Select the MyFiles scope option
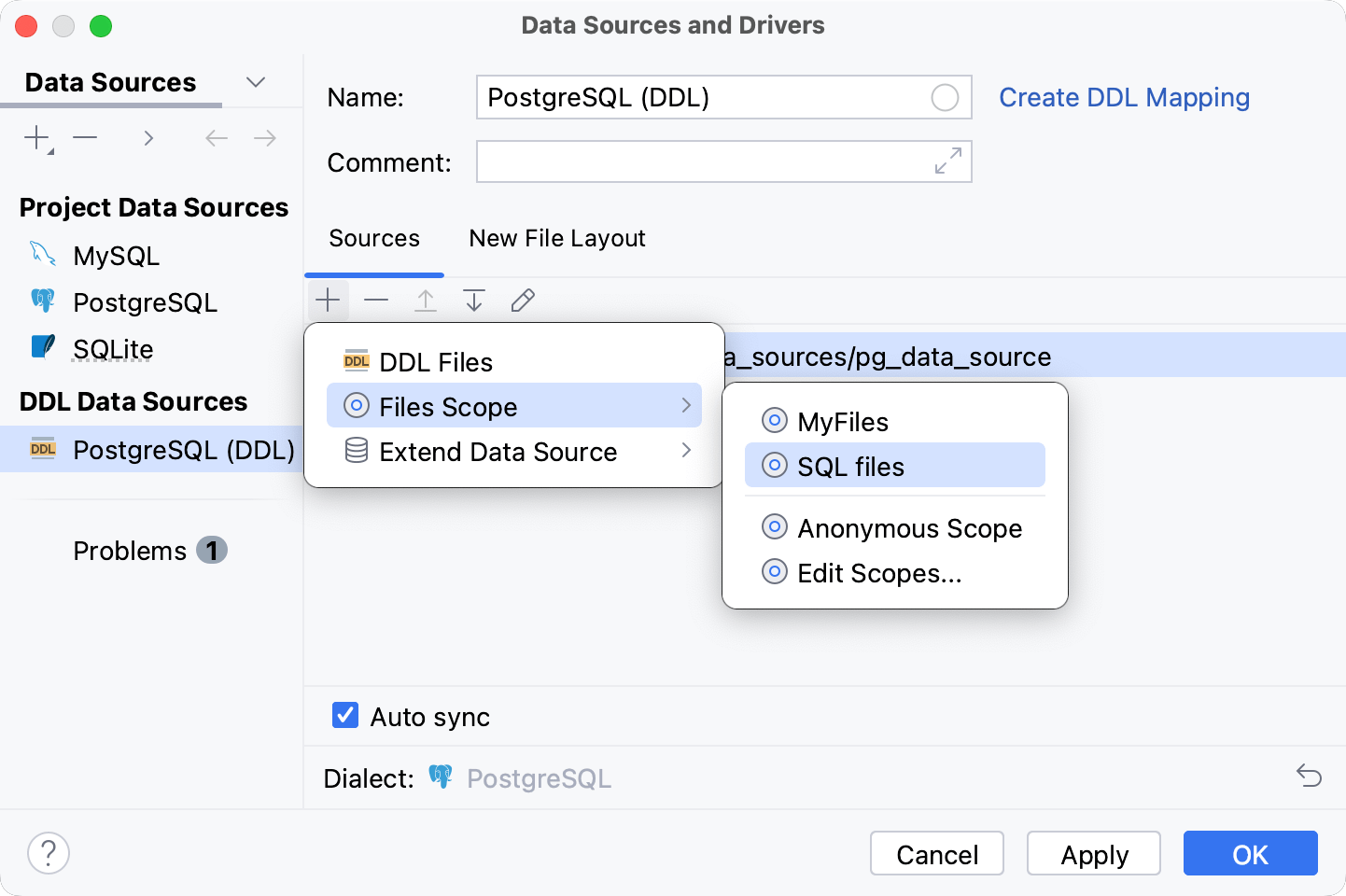Viewport: 1346px width, 896px height. coord(841,421)
